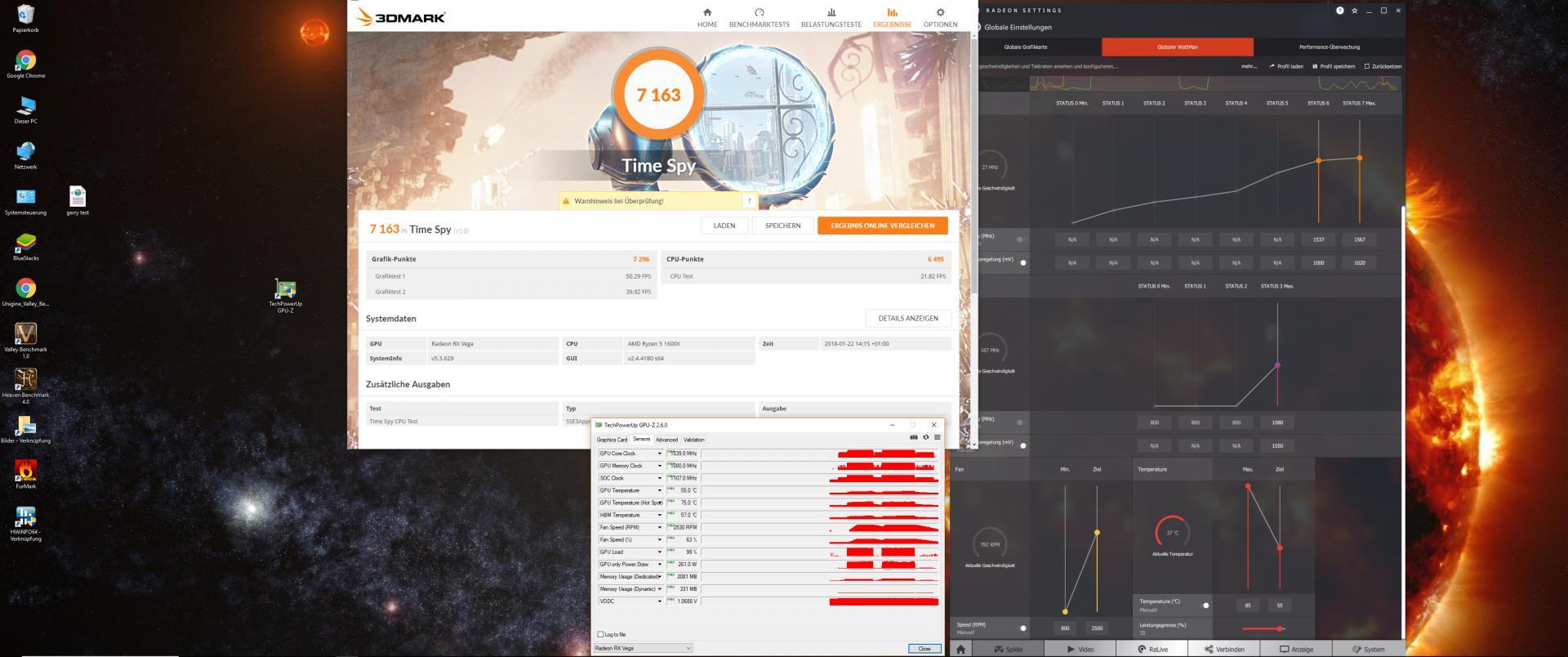Toggle the memory voltage control (mV) switch
This screenshot has width=1568, height=657.
coord(1023,445)
